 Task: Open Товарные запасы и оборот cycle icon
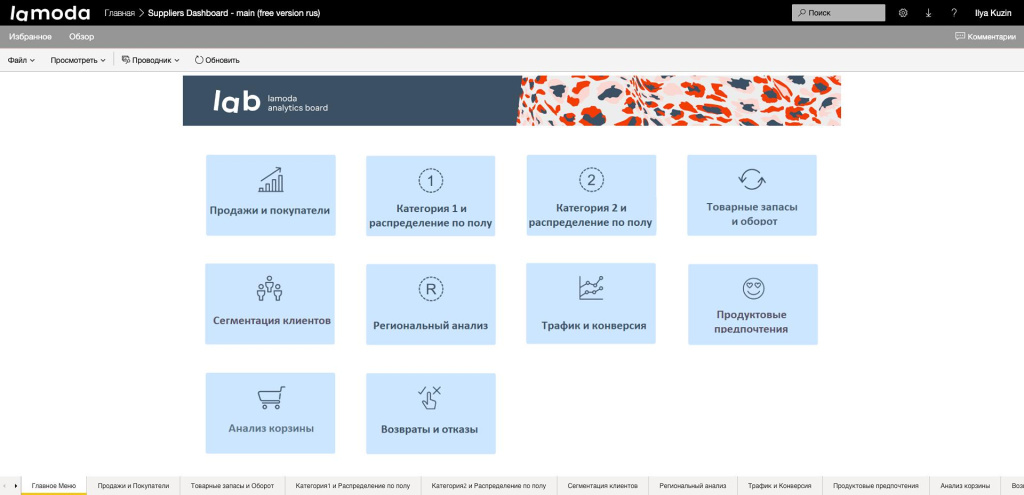click(x=751, y=179)
